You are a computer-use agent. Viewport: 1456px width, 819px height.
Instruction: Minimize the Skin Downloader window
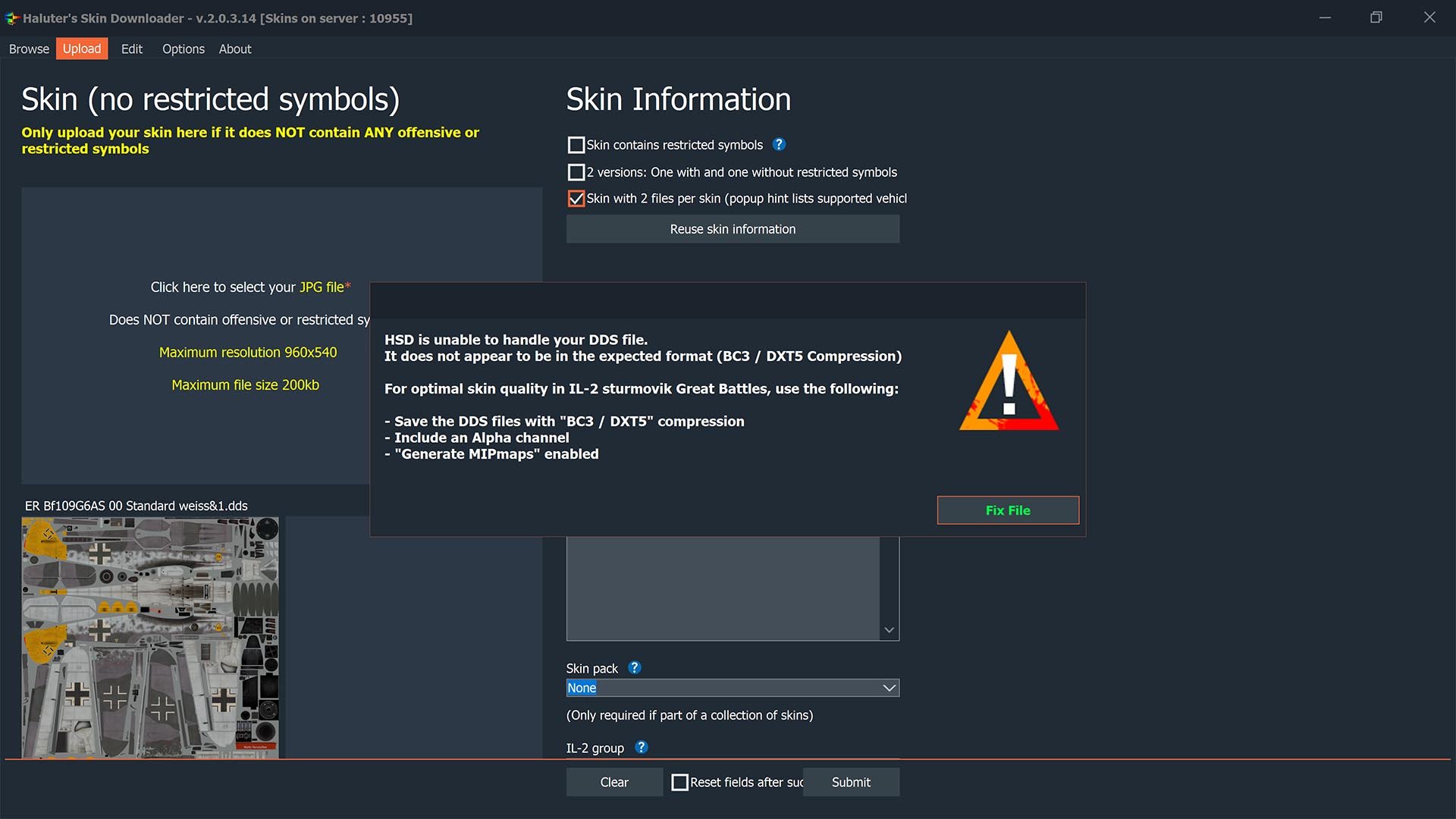coord(1325,17)
